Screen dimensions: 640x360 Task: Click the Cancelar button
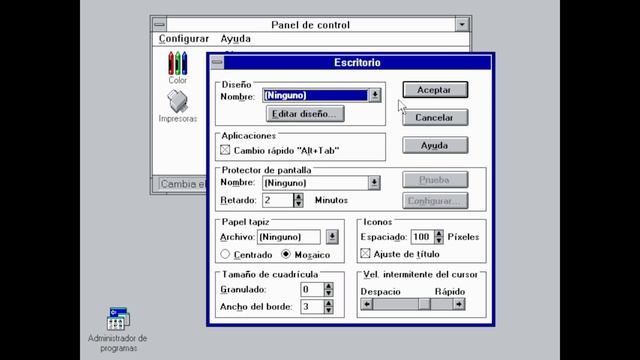pyautogui.click(x=435, y=118)
